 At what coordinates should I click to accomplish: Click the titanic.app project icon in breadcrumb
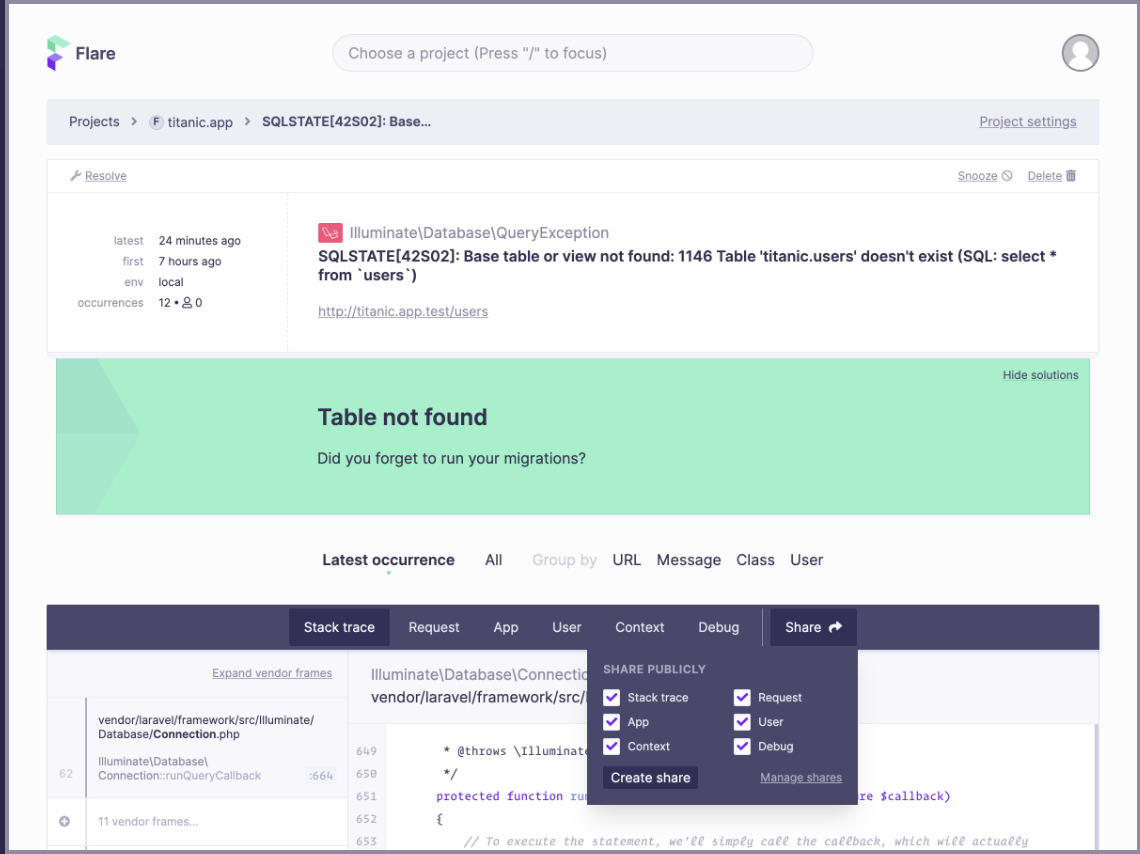tap(156, 121)
